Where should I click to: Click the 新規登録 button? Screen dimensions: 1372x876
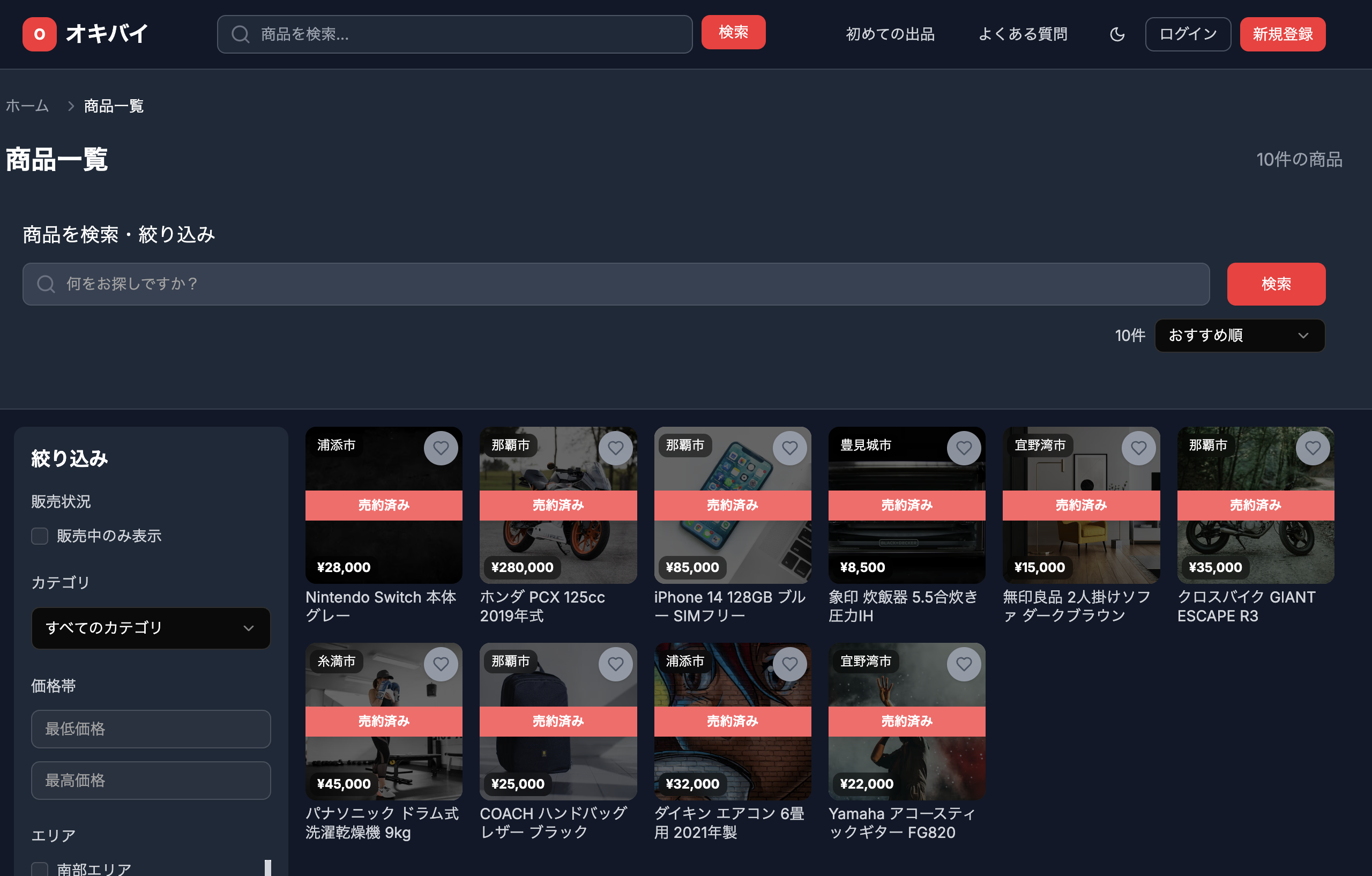pos(1282,34)
